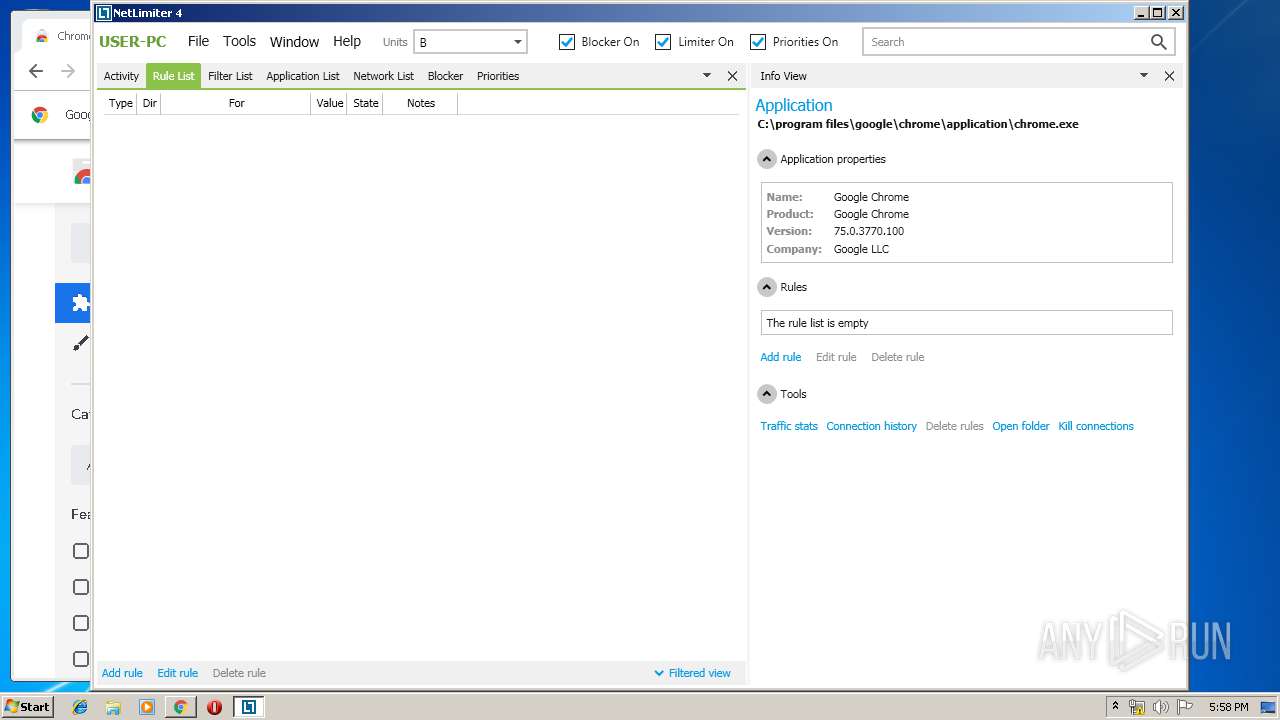Viewport: 1280px width, 720px height.
Task: Click Add rule below the rule list
Action: coord(122,673)
